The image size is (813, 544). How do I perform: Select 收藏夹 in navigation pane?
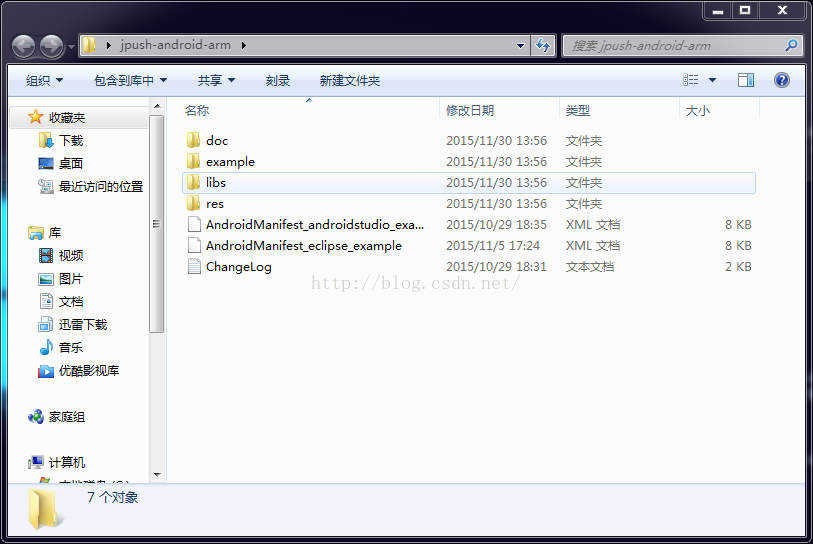click(66, 118)
